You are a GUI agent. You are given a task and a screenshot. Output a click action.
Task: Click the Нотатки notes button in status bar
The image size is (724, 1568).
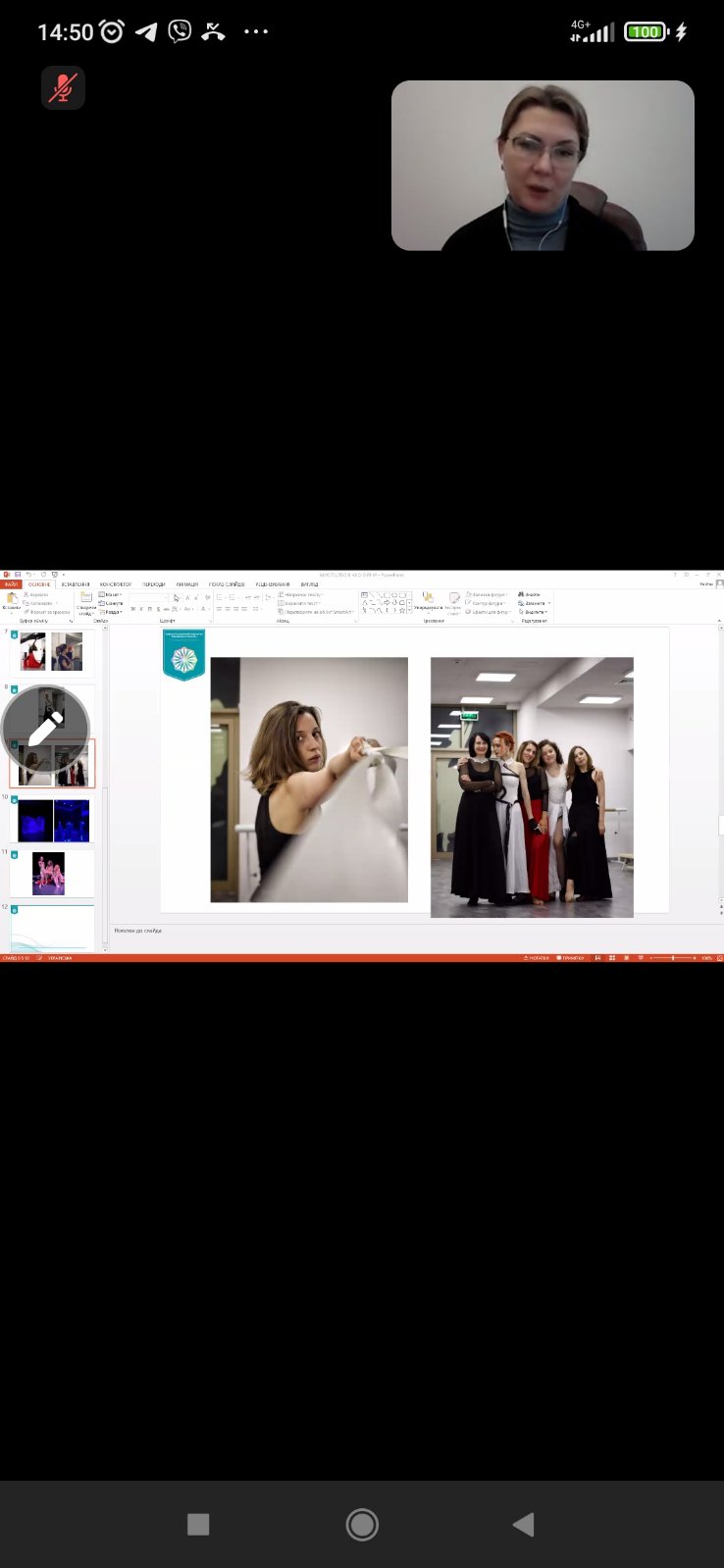pos(537,958)
